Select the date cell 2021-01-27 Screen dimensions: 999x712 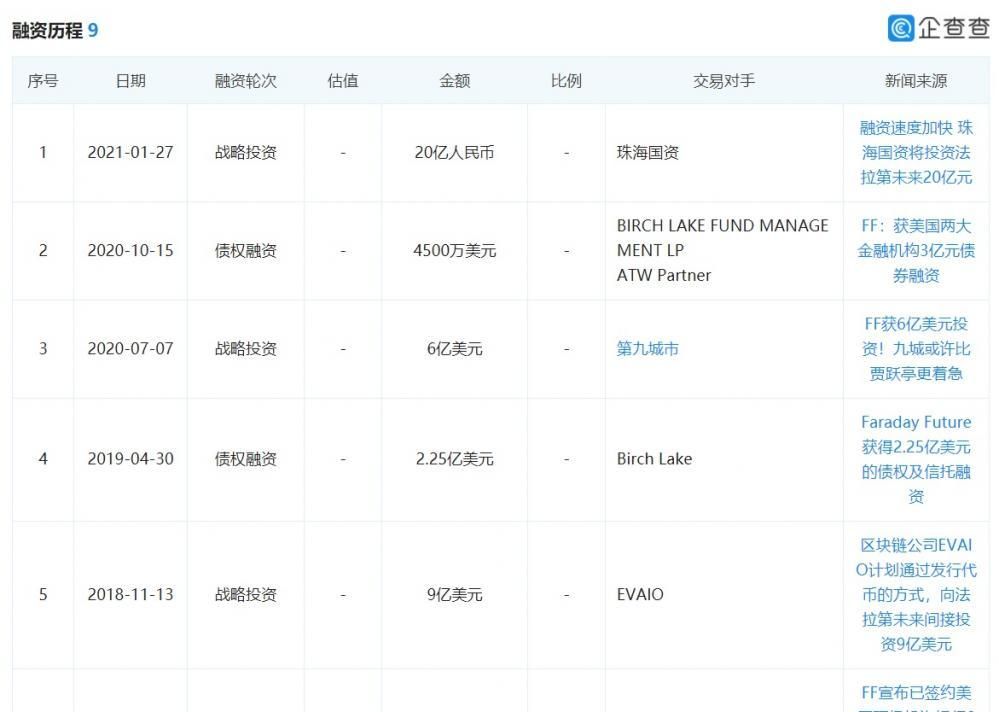click(131, 152)
